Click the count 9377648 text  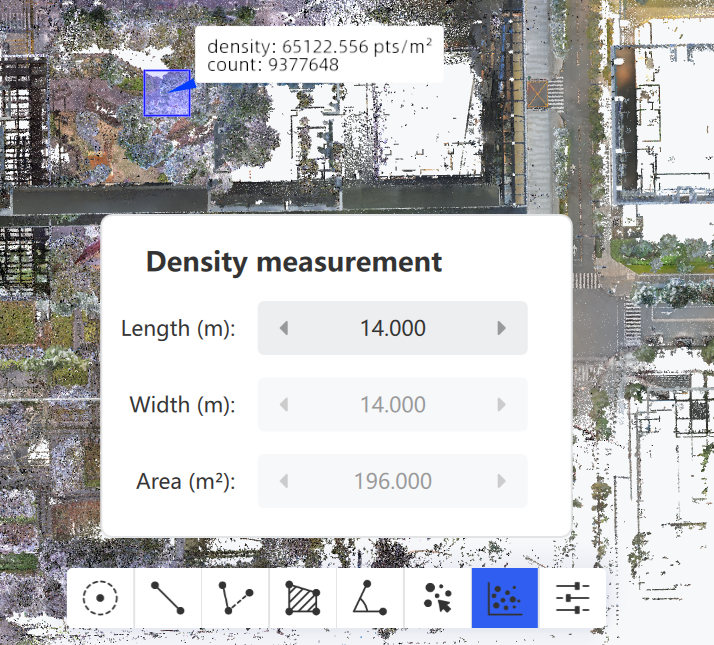(x=273, y=65)
